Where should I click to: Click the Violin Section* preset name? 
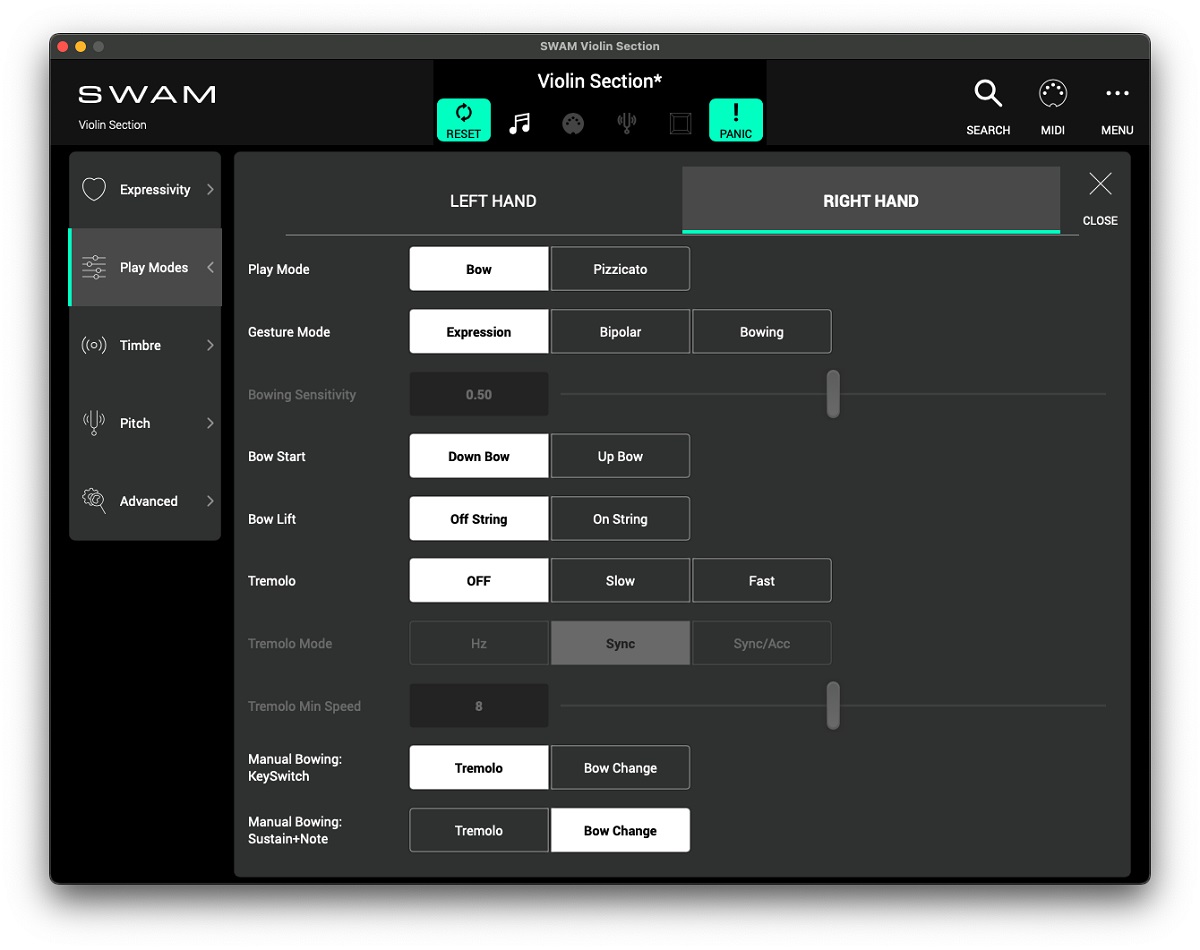tap(600, 81)
